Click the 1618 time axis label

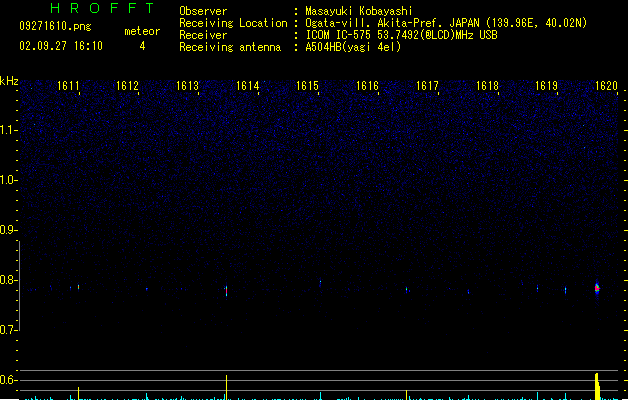487,86
